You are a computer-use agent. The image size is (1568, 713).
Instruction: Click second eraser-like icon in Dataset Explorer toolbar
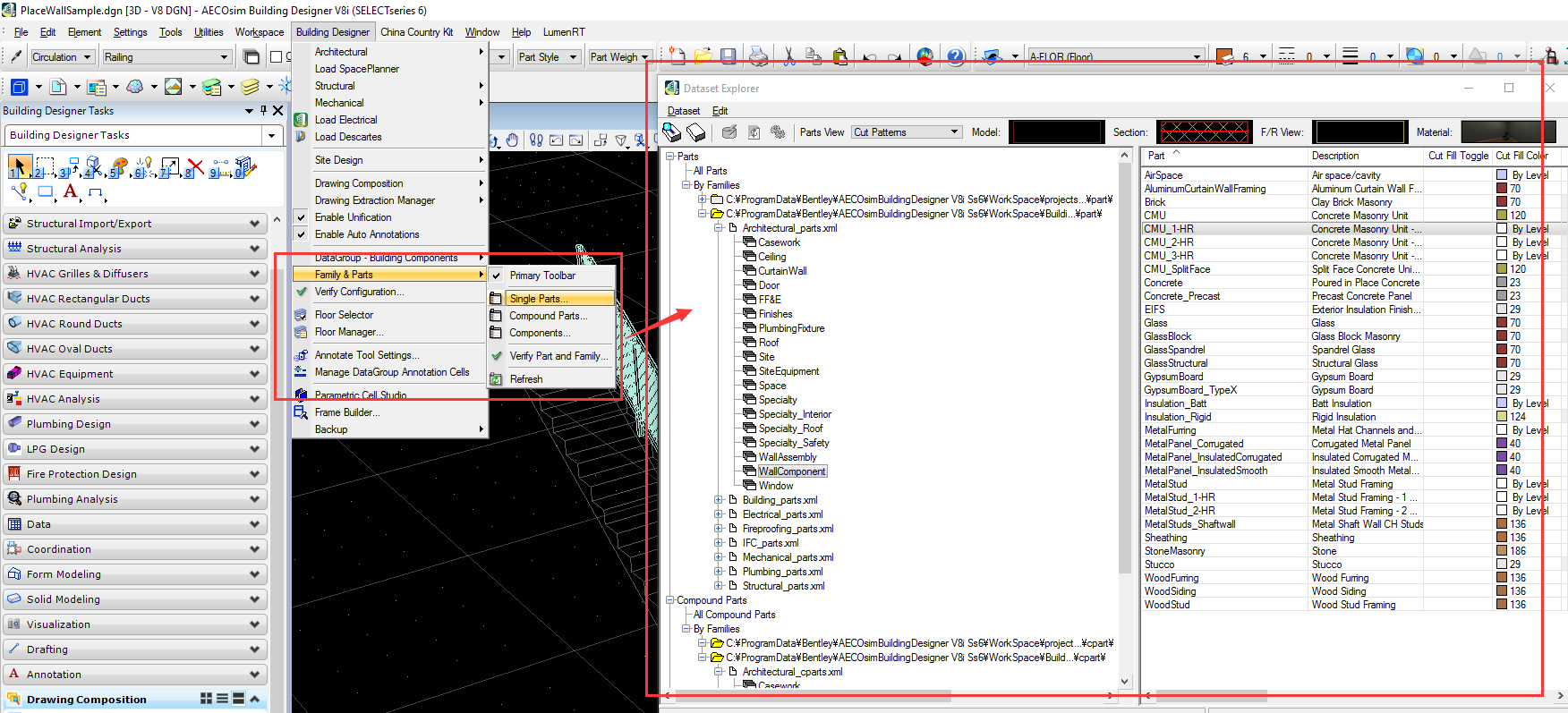(696, 132)
